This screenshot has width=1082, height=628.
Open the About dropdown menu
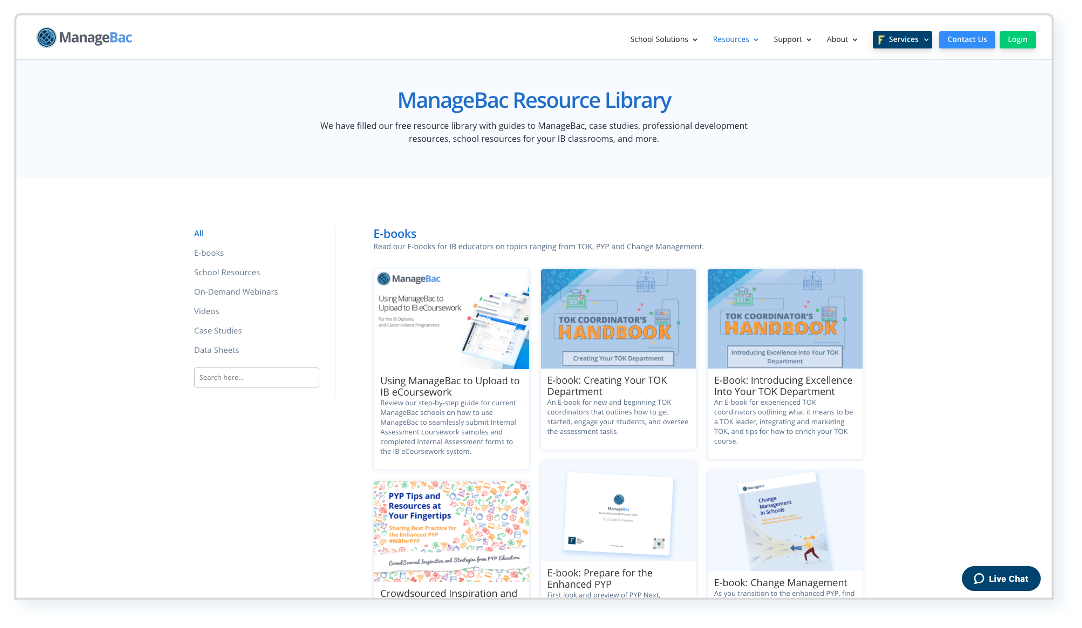tap(842, 39)
